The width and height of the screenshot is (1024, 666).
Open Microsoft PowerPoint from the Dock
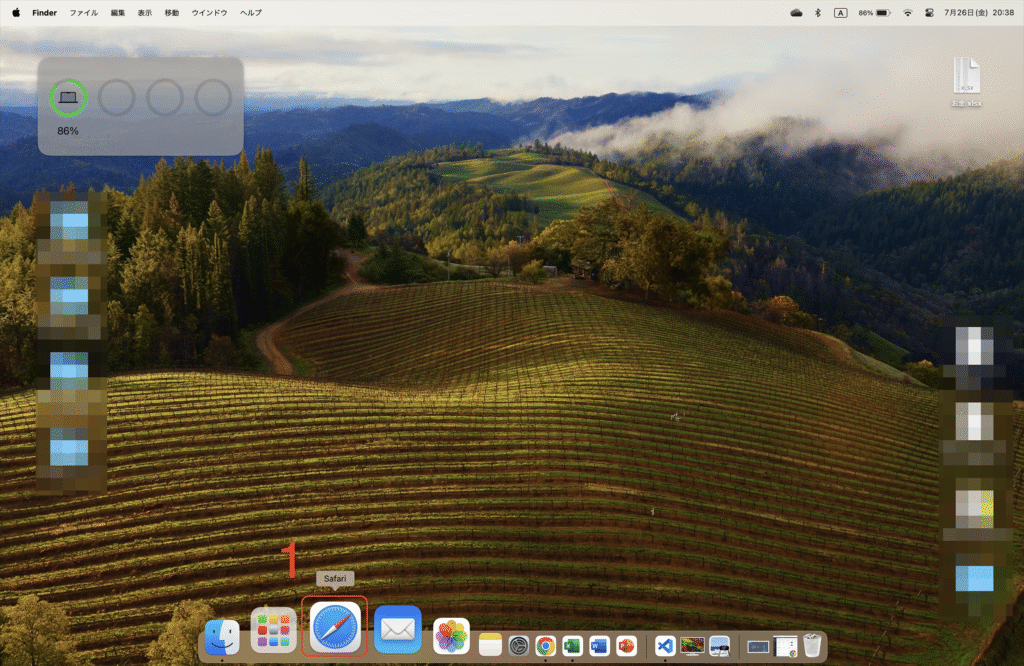click(x=626, y=646)
